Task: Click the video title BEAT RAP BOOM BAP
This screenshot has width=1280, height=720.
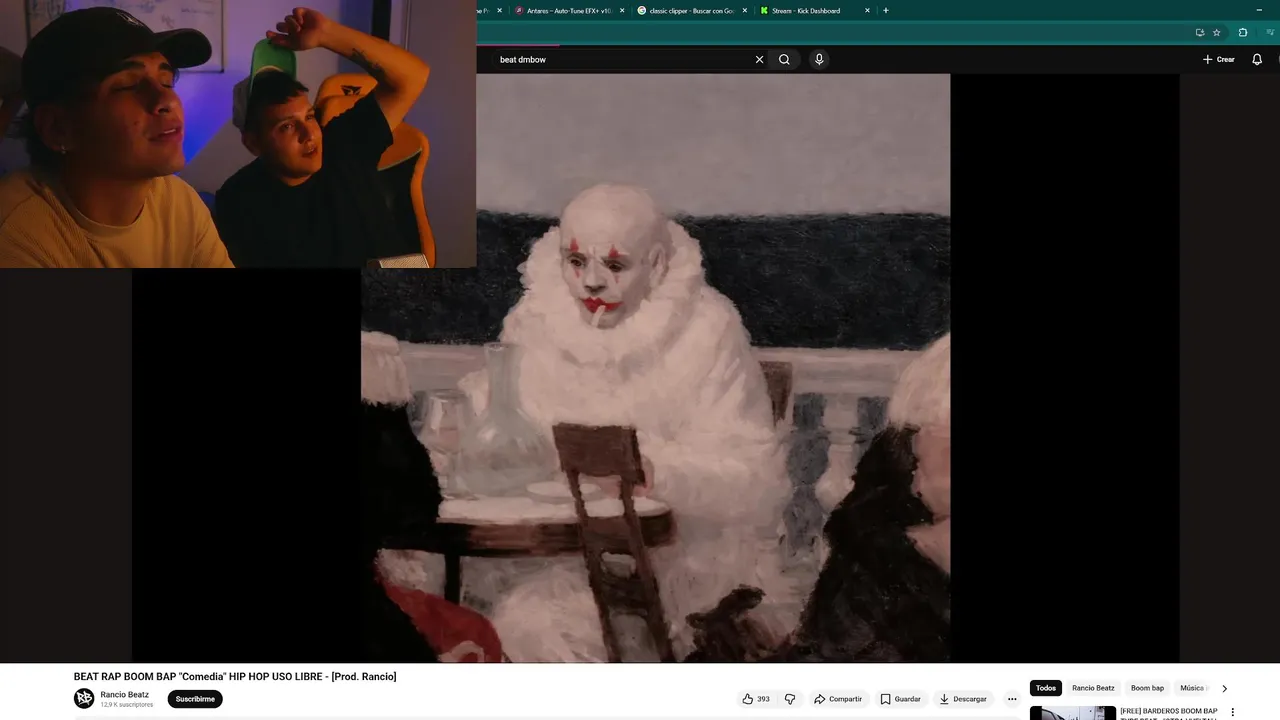Action: (x=235, y=677)
